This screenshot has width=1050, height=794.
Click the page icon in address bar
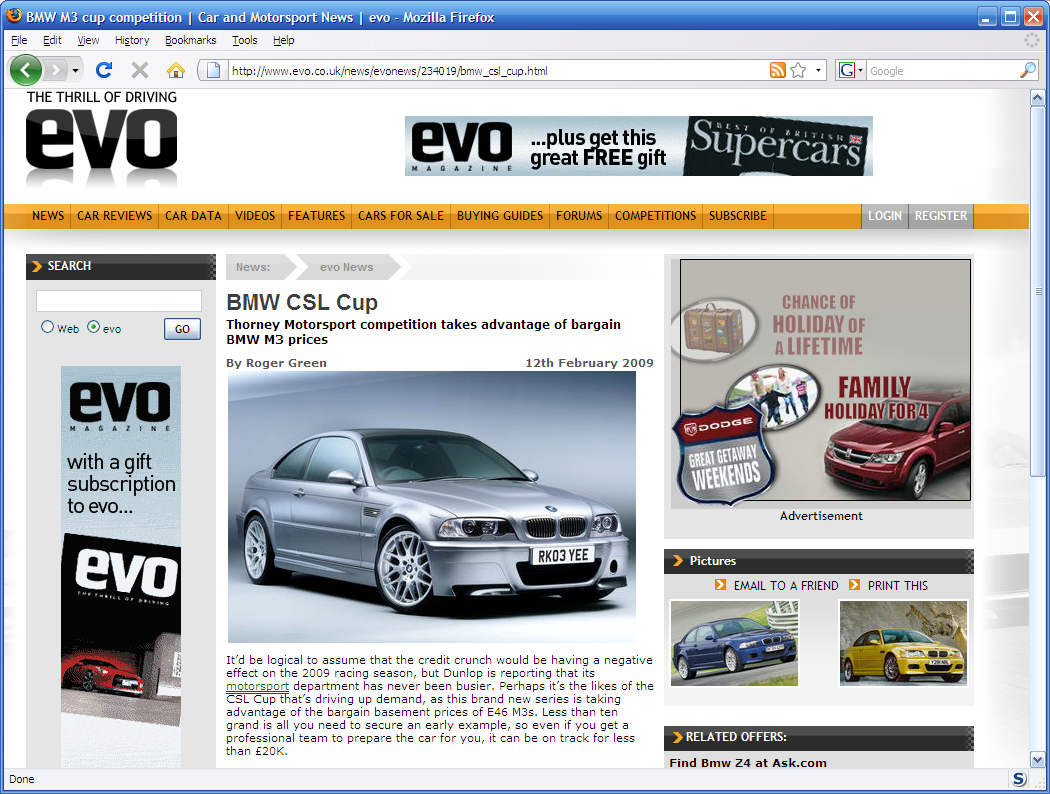[x=213, y=70]
